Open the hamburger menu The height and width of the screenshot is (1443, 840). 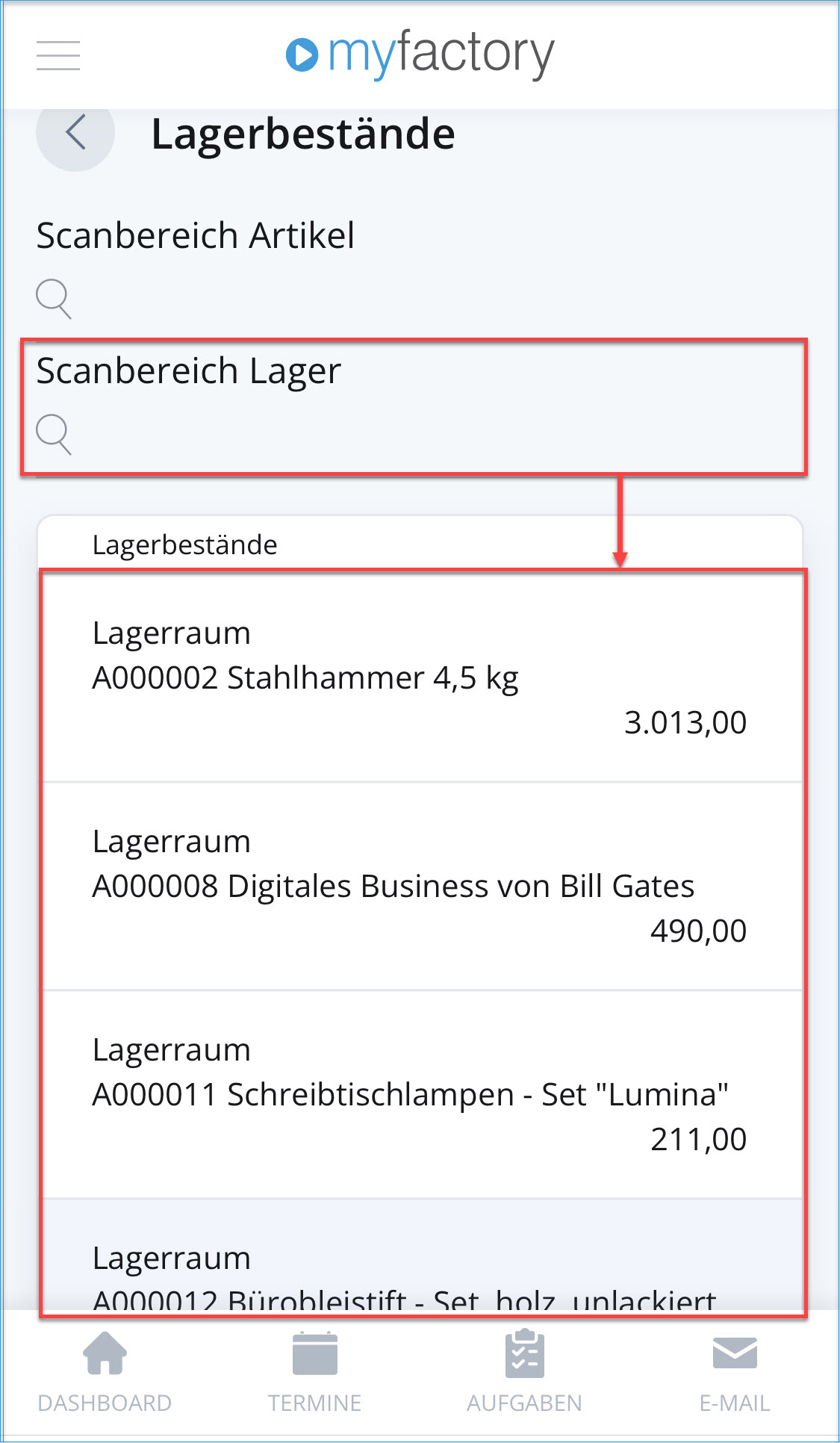58,55
